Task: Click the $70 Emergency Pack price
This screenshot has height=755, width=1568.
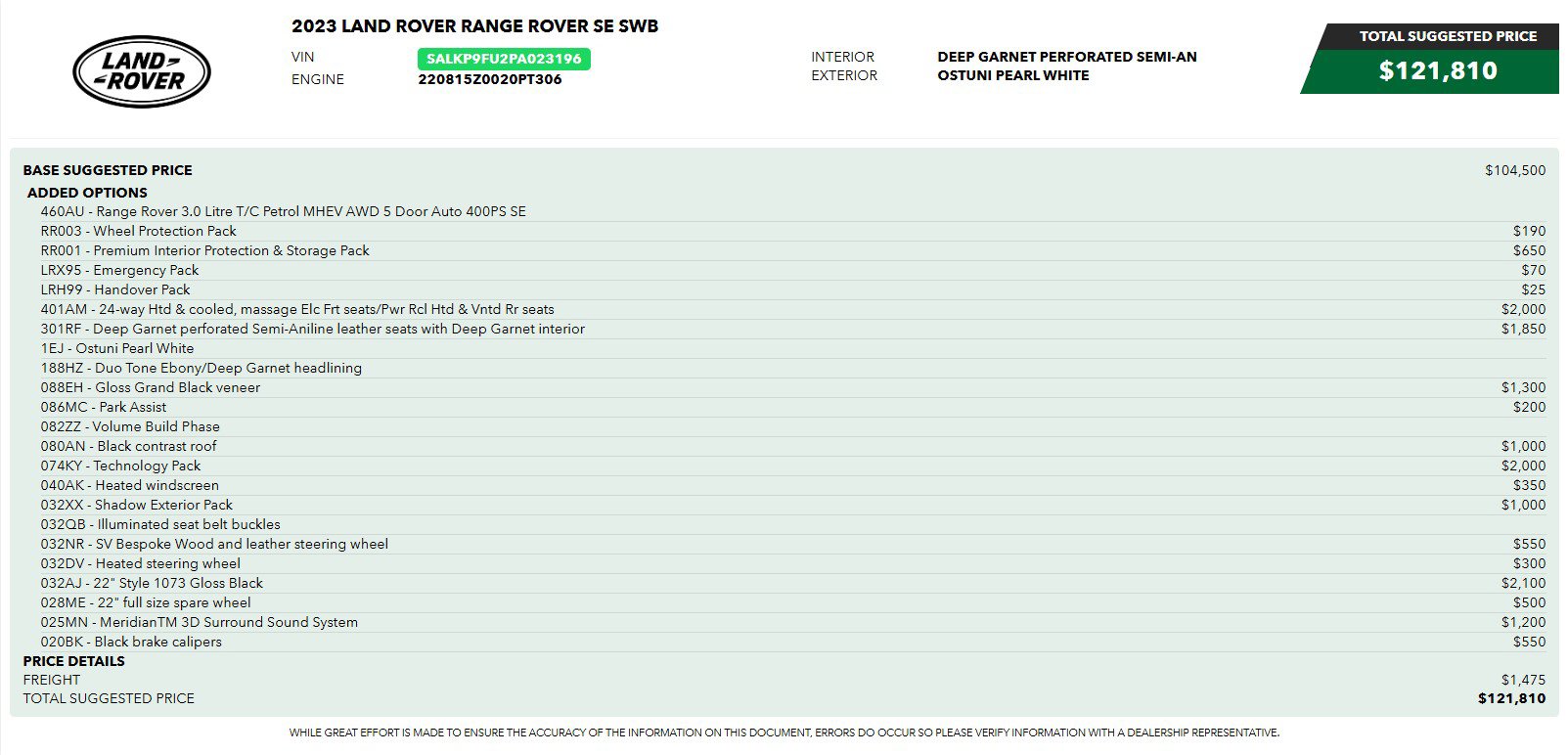Action: click(1533, 270)
